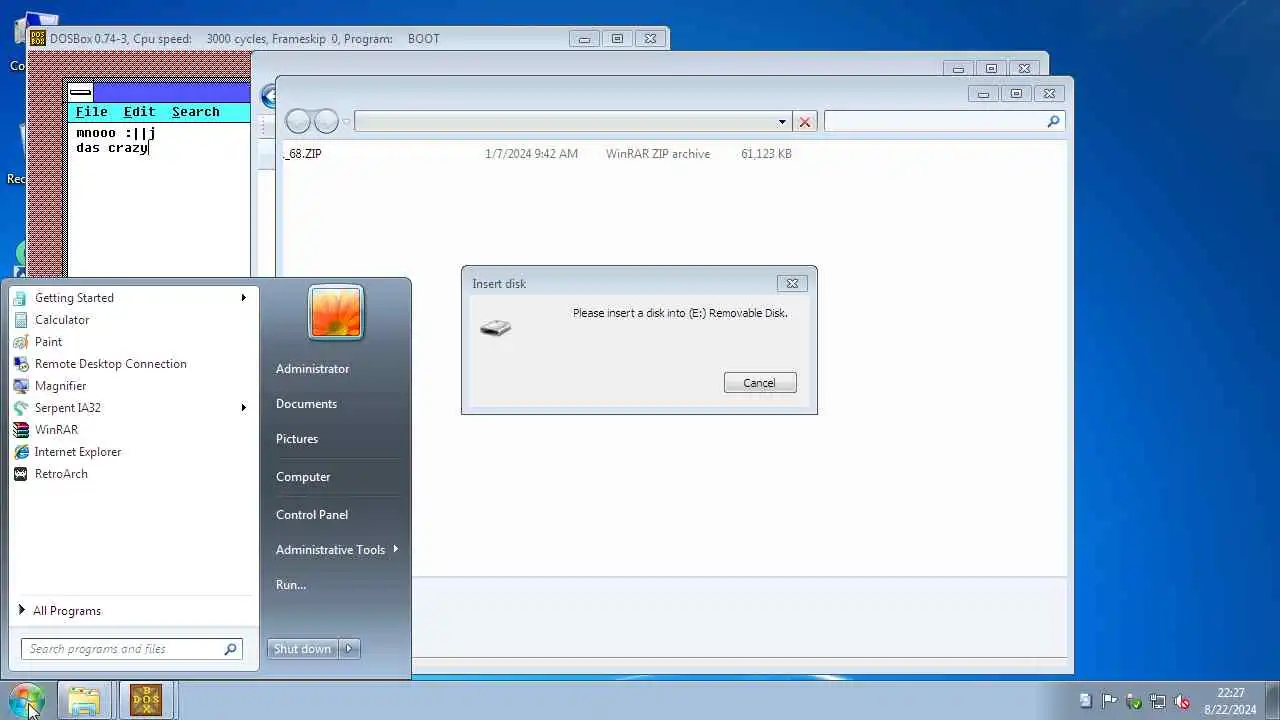Click the Show desktop strip at taskbar end
Viewport: 1280px width, 720px height.
[x=1273, y=700]
